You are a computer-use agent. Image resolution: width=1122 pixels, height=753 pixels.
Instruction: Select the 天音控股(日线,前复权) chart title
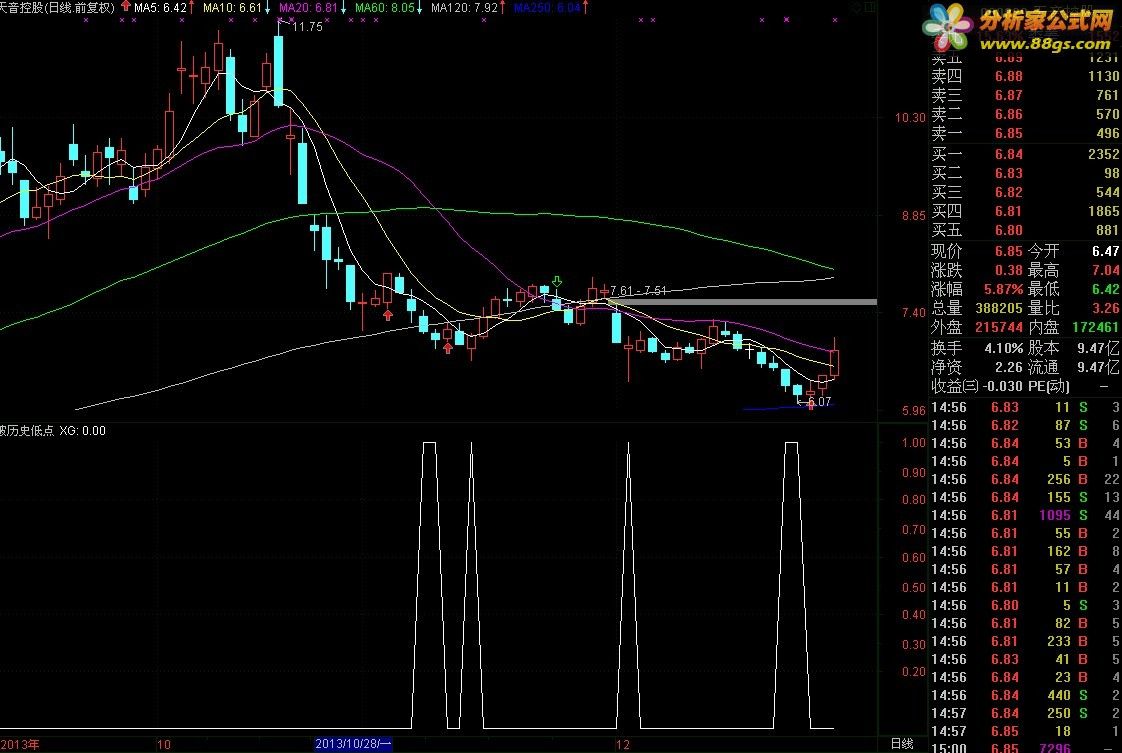point(57,8)
